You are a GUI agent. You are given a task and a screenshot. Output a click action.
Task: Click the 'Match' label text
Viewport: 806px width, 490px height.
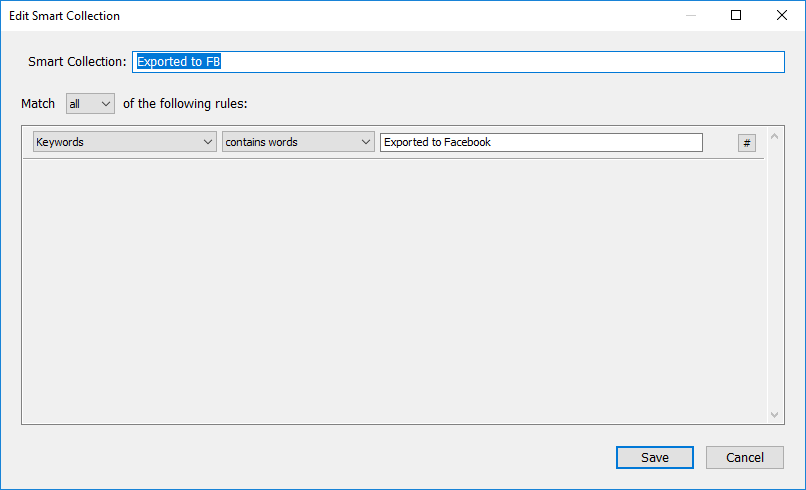click(x=38, y=104)
